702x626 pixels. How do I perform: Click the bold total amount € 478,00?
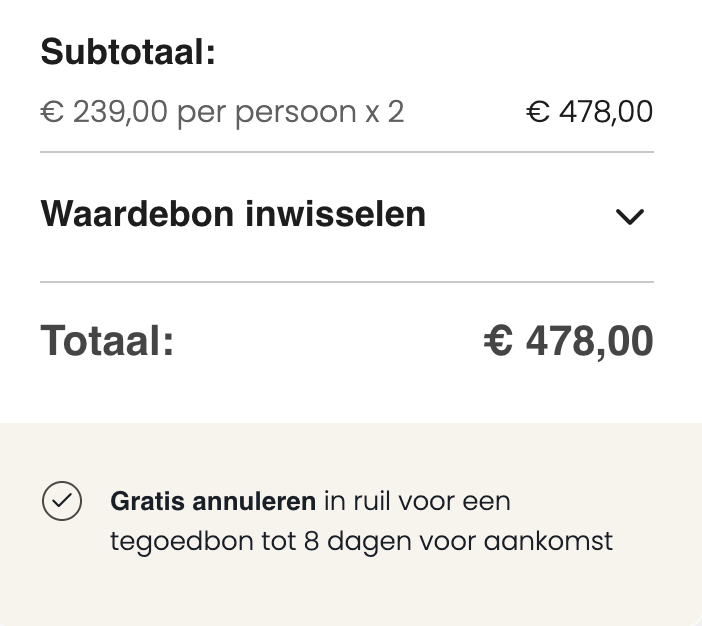click(x=568, y=342)
